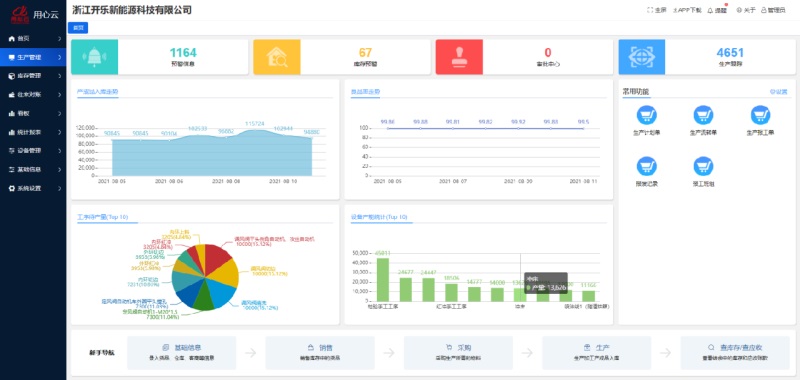Click the red slice of the pie chart

tap(218, 258)
